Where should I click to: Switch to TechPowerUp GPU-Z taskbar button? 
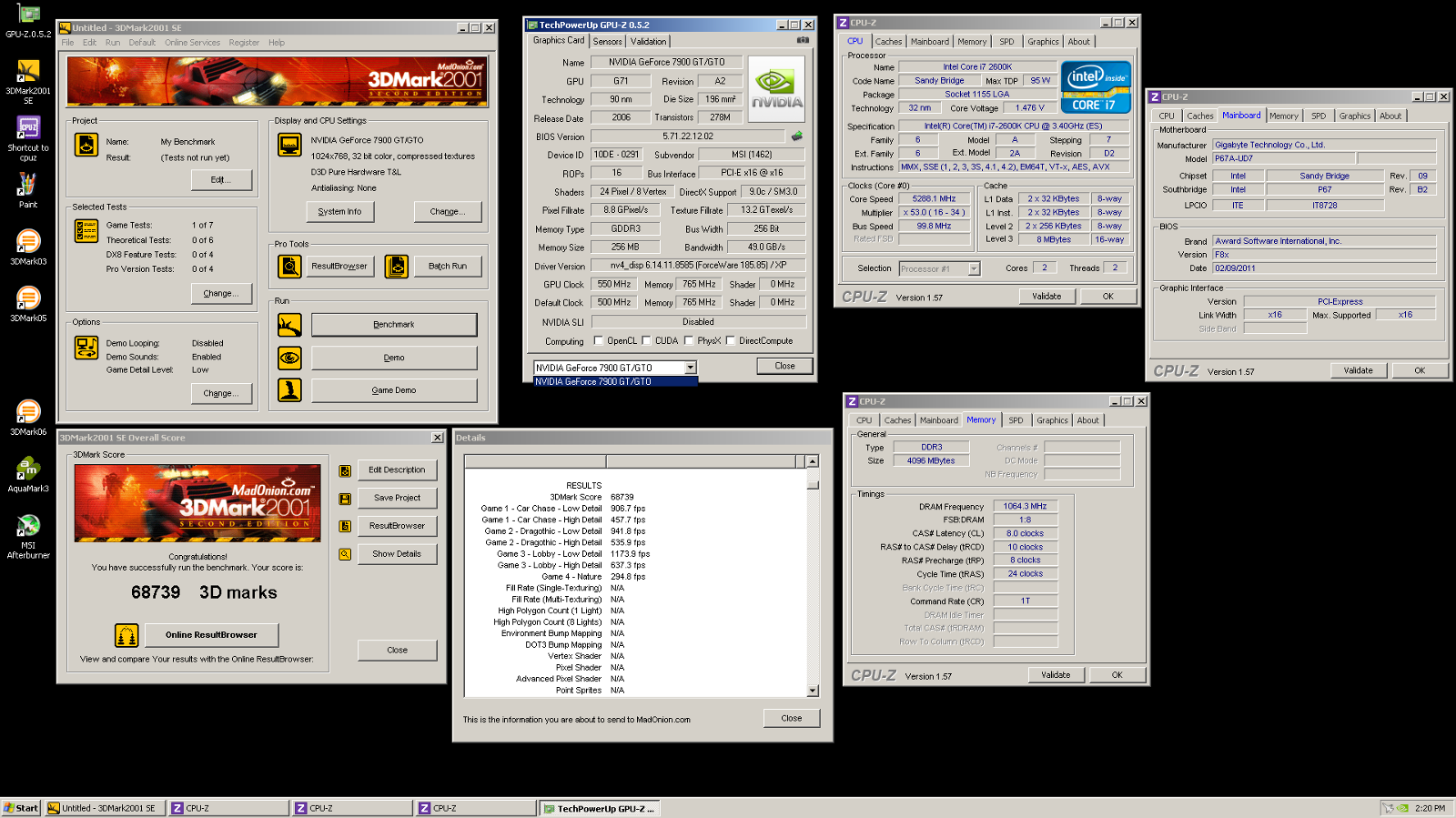coord(600,808)
